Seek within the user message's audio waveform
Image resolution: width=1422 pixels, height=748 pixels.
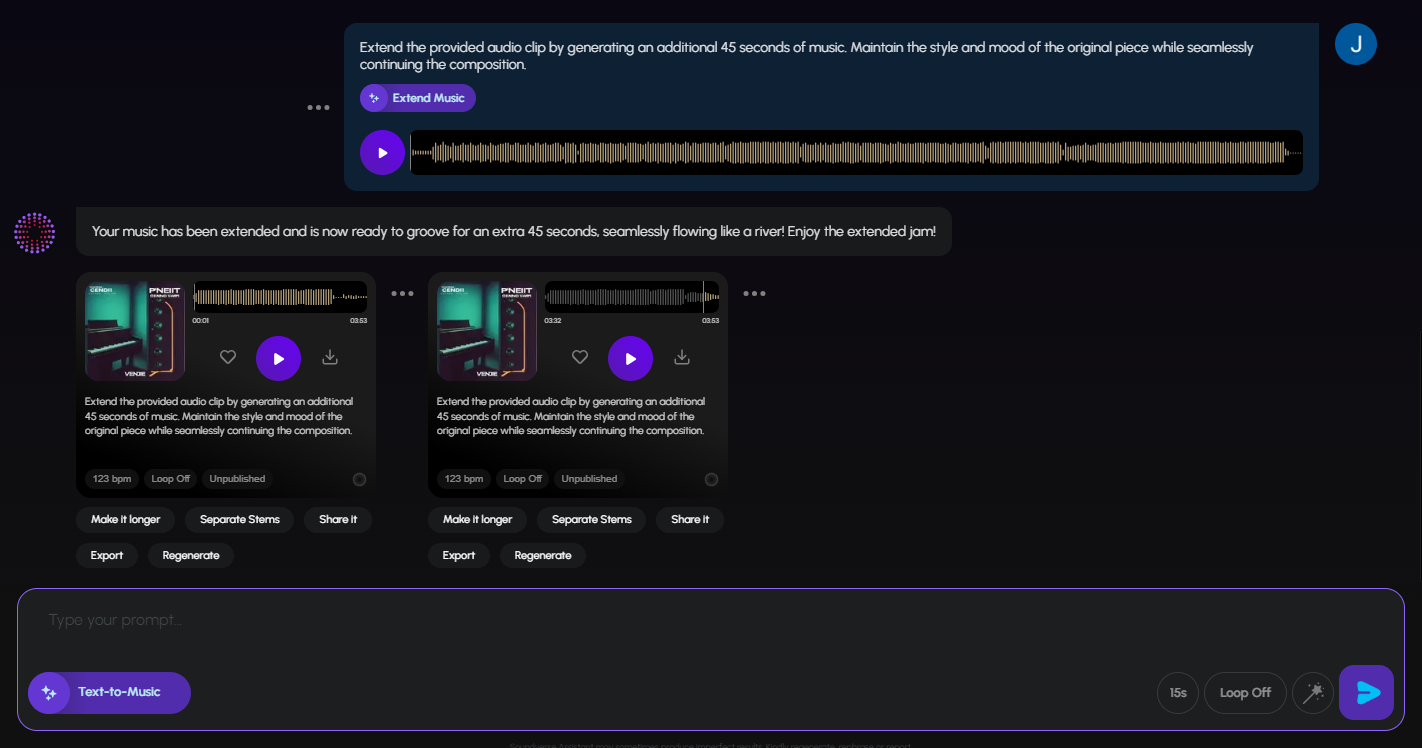[x=857, y=153]
